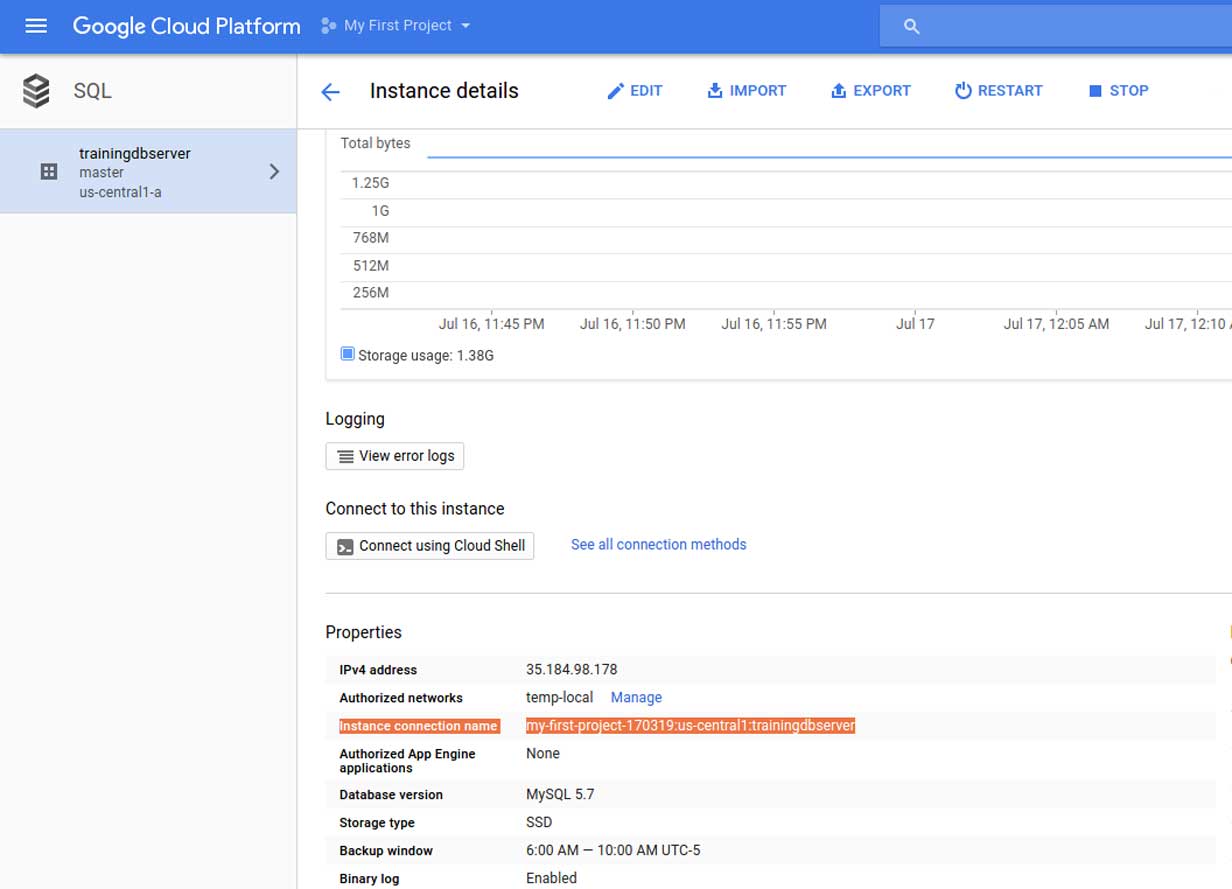Click the Manage authorized networks link
Screen dimensions: 1232x889
coord(636,698)
